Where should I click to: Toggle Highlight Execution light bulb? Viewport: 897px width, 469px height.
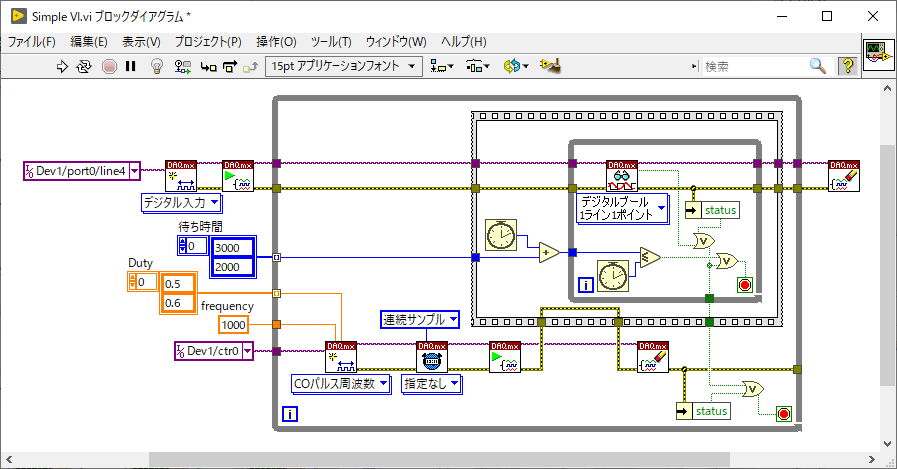157,66
